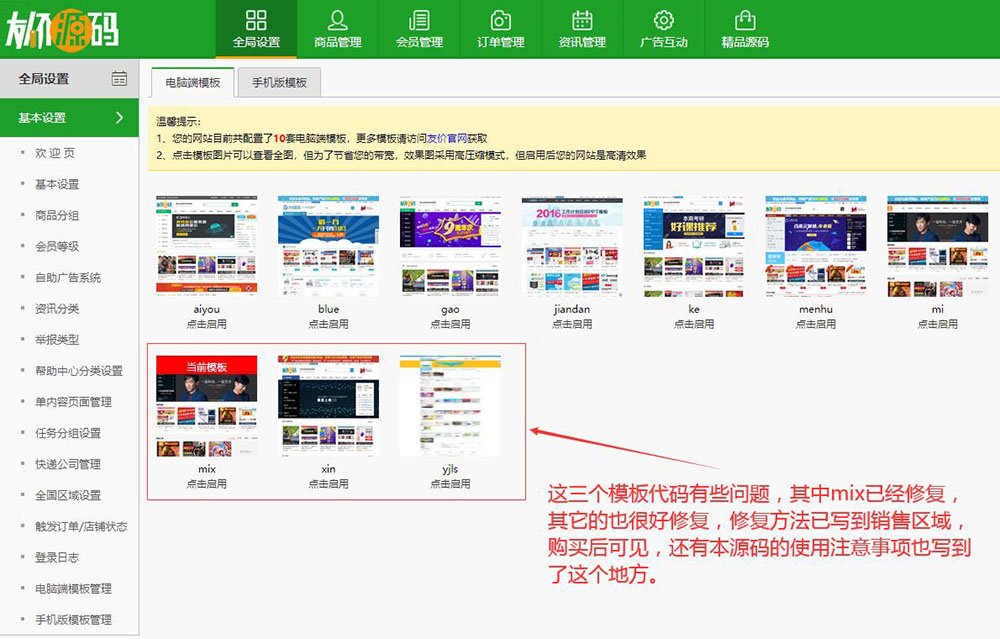View the xin template thumbnail
The width and height of the screenshot is (1000, 639).
pyautogui.click(x=328, y=406)
